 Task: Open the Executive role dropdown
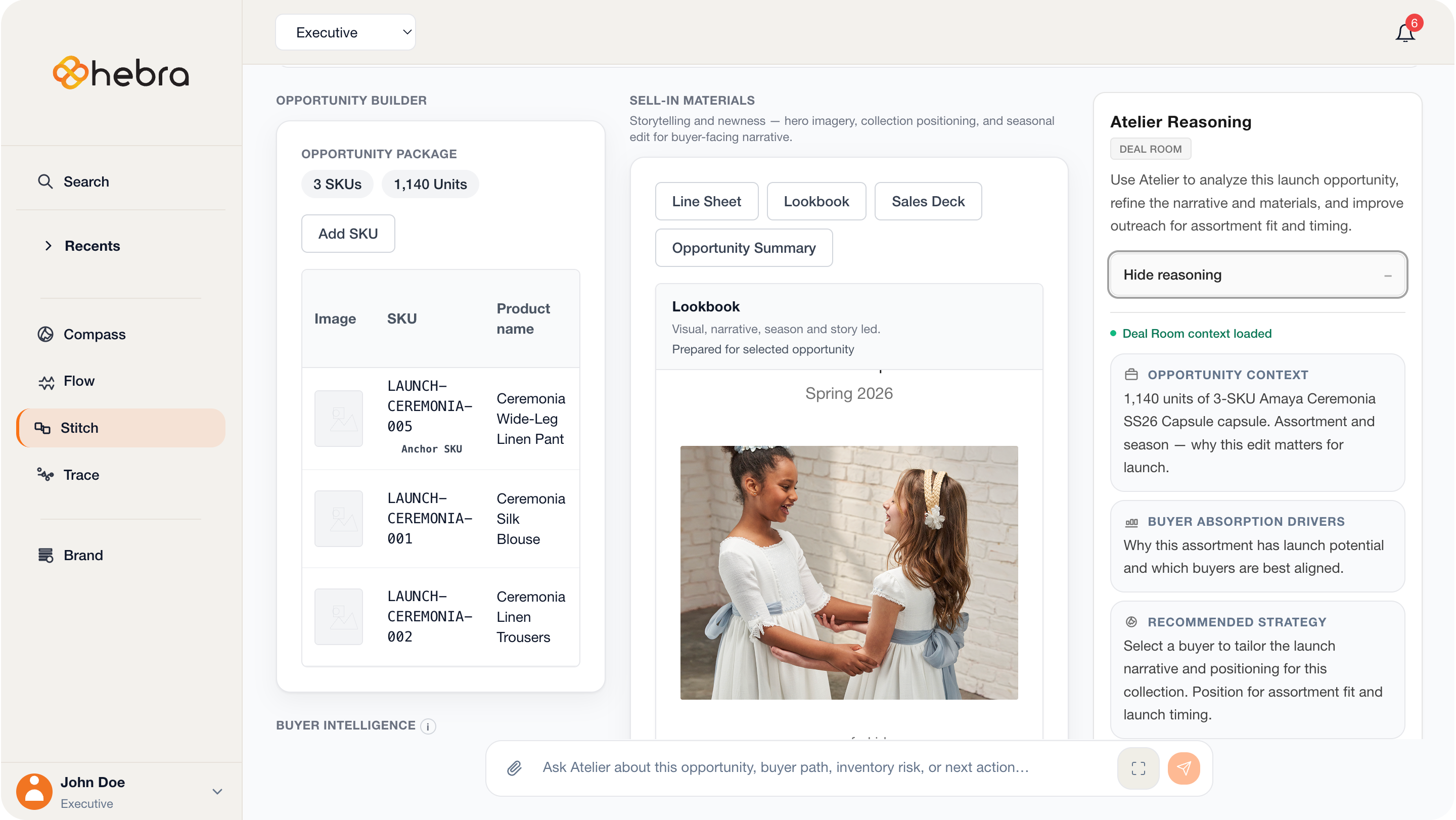[345, 32]
